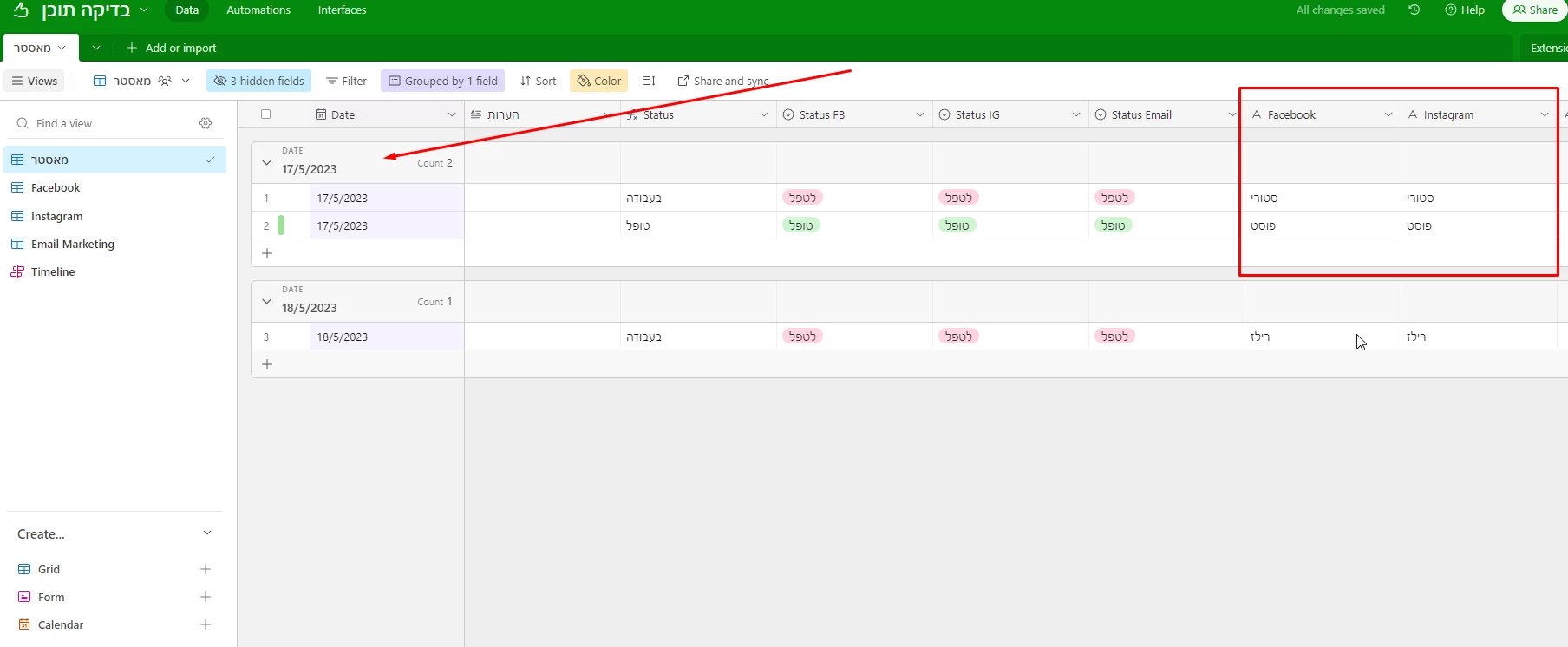The image size is (1568, 647).
Task: Click the collaborators icon next to view name
Action: 165,81
